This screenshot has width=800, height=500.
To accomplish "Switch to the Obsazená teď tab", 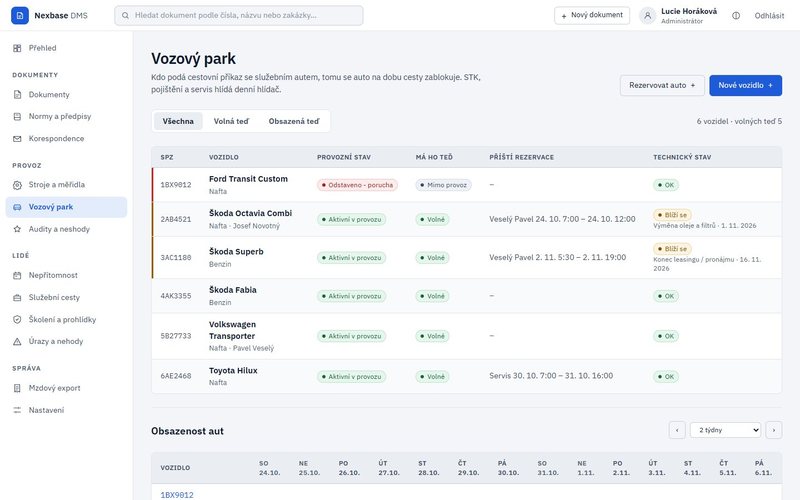I will [x=294, y=121].
